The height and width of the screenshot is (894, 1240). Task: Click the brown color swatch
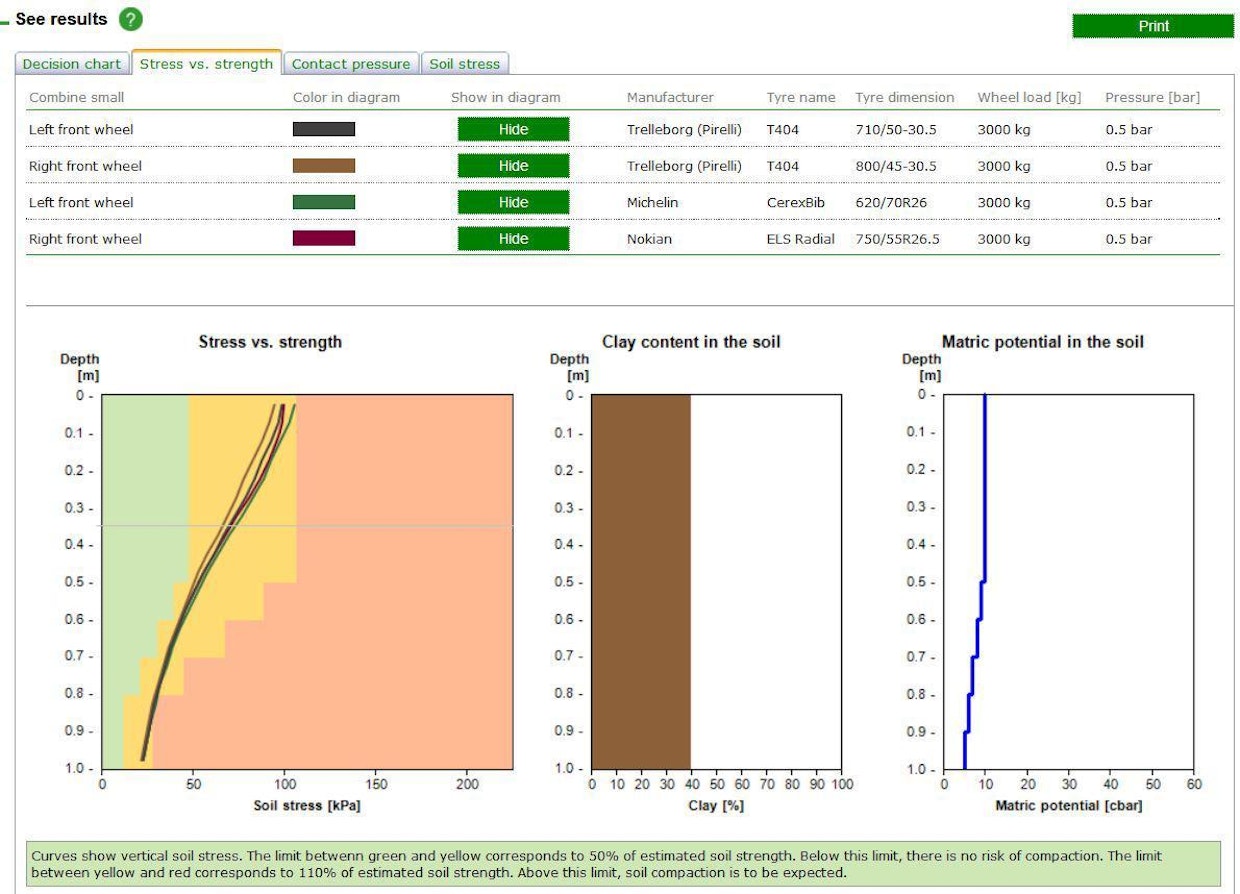[x=324, y=166]
